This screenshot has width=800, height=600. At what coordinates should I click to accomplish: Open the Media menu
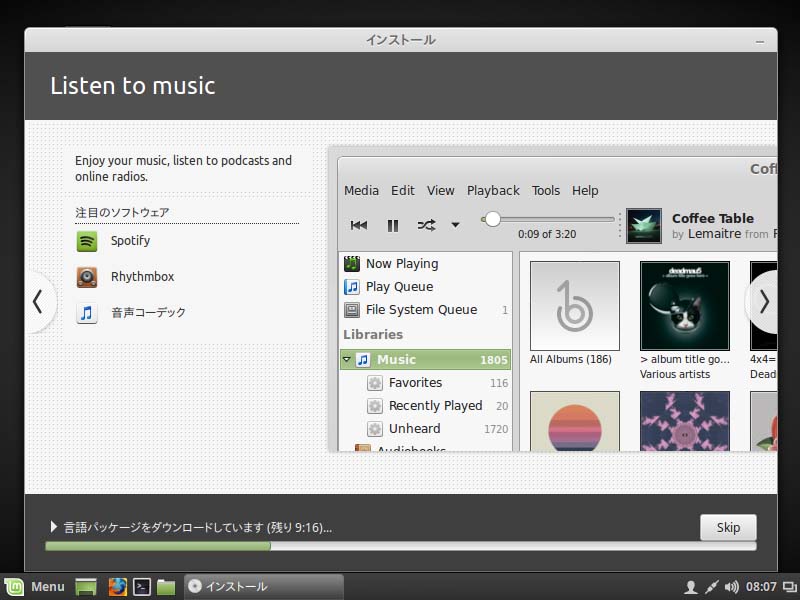(x=361, y=190)
